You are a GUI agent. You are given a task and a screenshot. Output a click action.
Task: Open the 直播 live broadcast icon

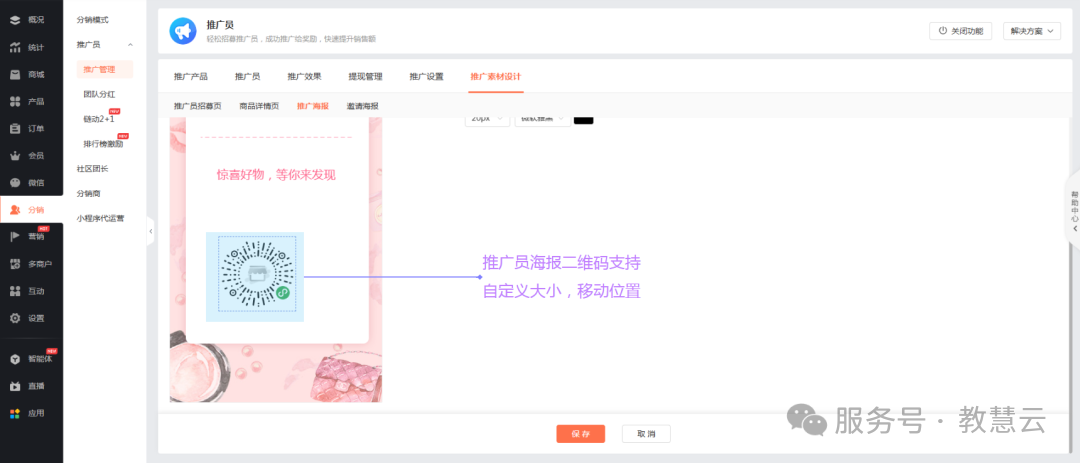[14, 386]
